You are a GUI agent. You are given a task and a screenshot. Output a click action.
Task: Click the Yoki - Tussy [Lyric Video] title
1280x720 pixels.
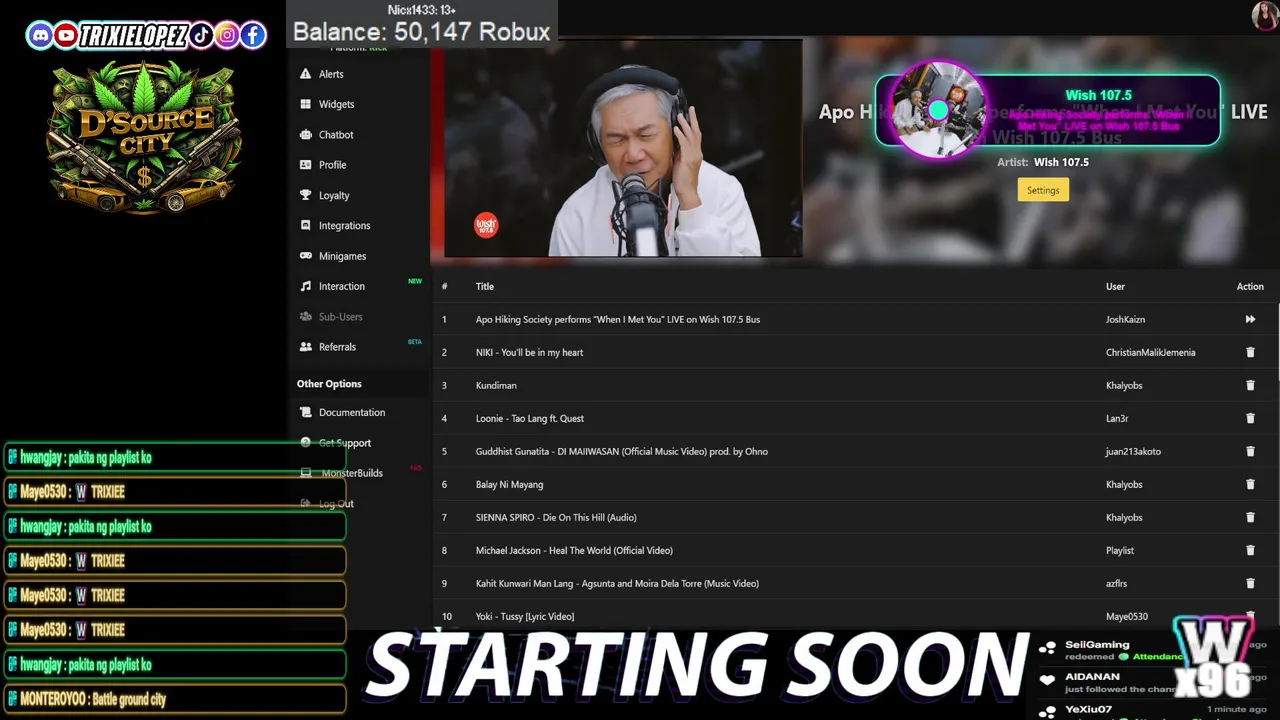coord(525,616)
